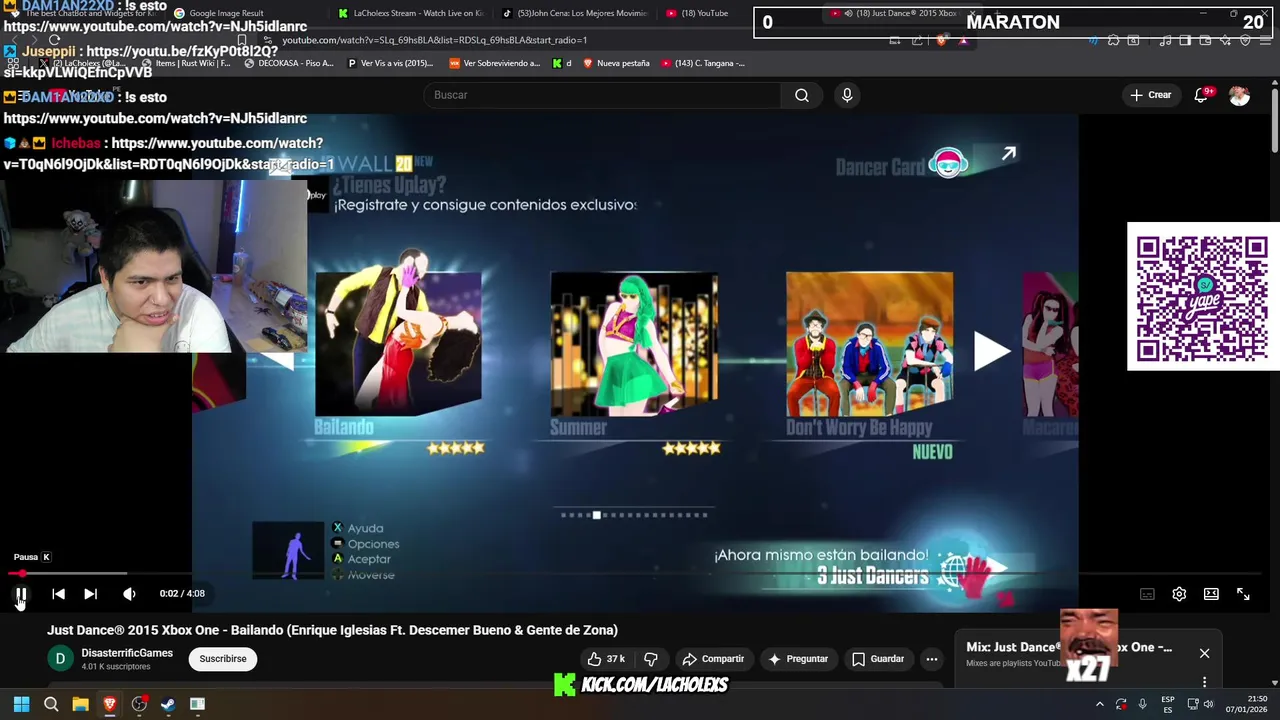
Task: Open the DECOKASA - Piso bookmark
Action: pos(288,63)
